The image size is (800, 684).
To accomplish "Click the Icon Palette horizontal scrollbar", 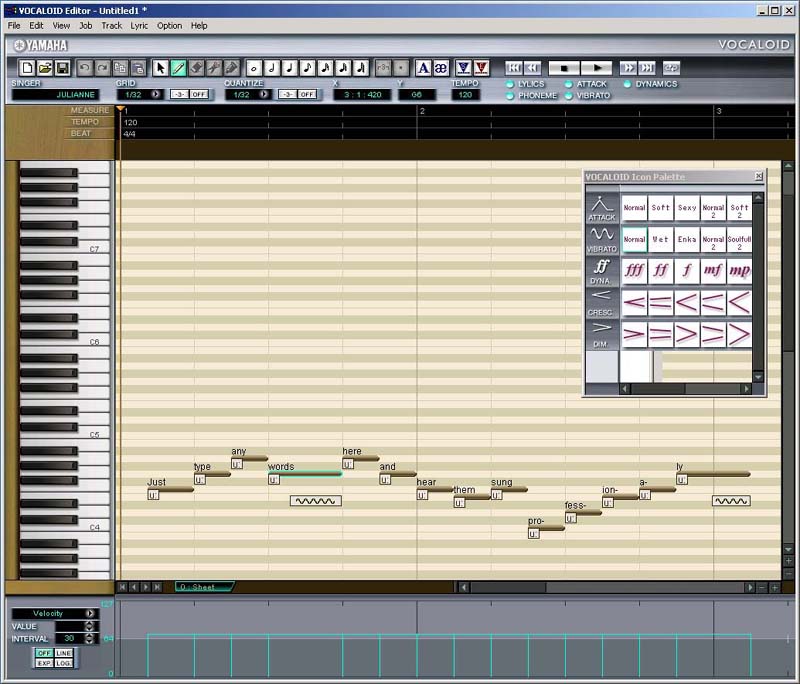I will coord(685,389).
